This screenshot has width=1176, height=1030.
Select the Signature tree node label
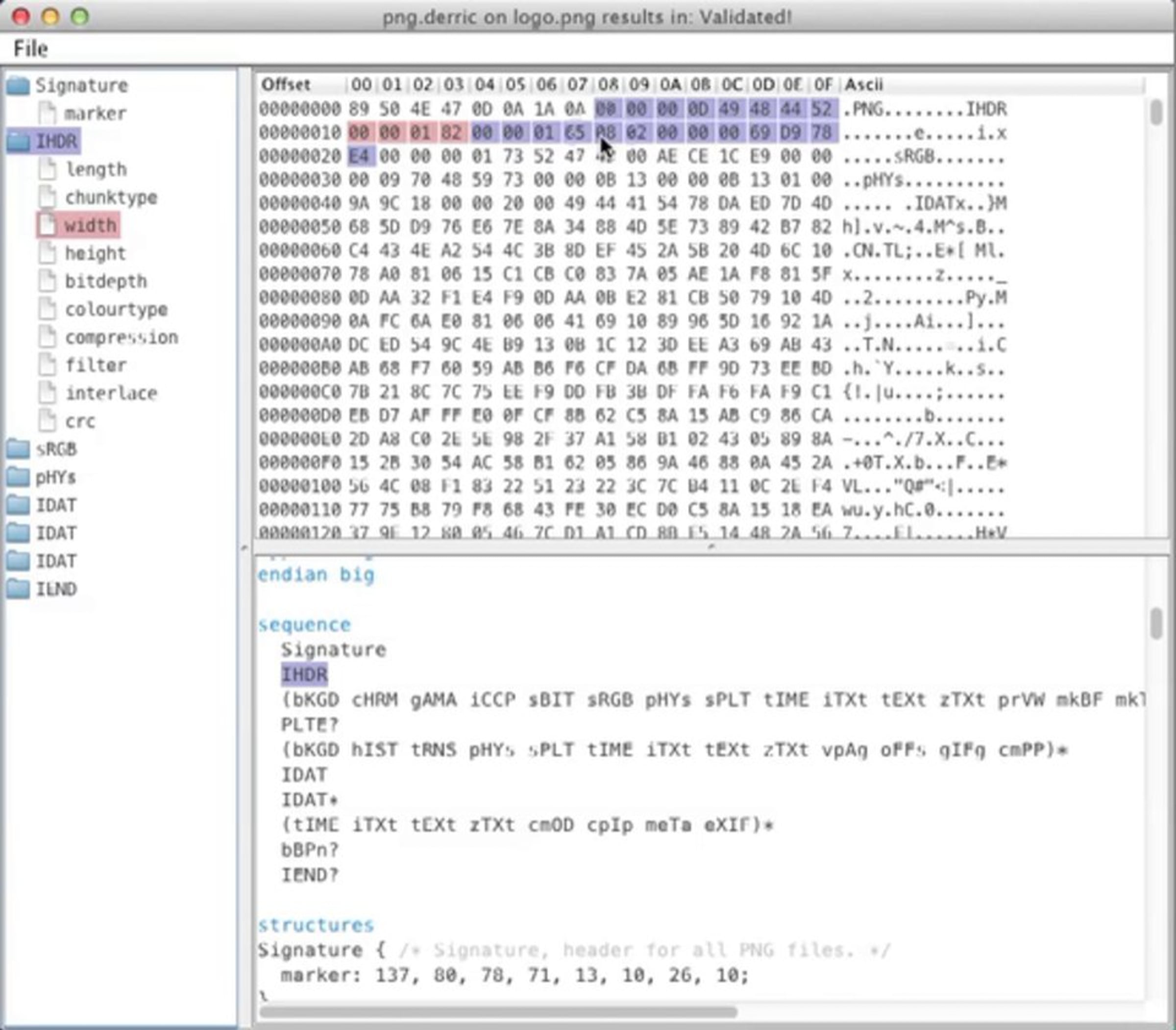tap(82, 86)
